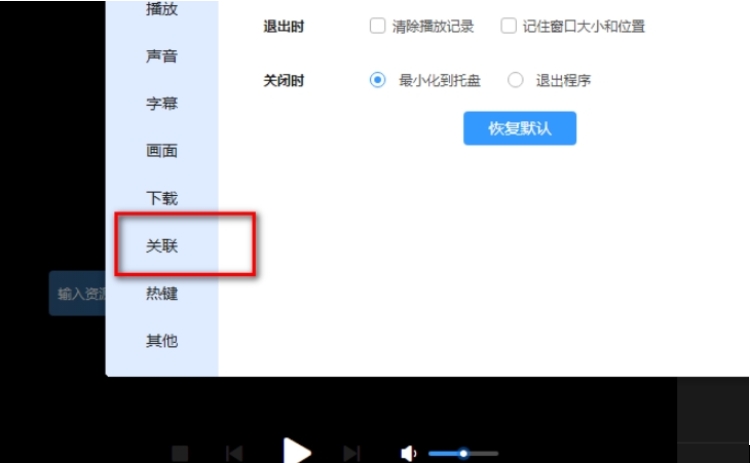
Task: Enable 清除播放记录 on exit
Action: point(377,26)
